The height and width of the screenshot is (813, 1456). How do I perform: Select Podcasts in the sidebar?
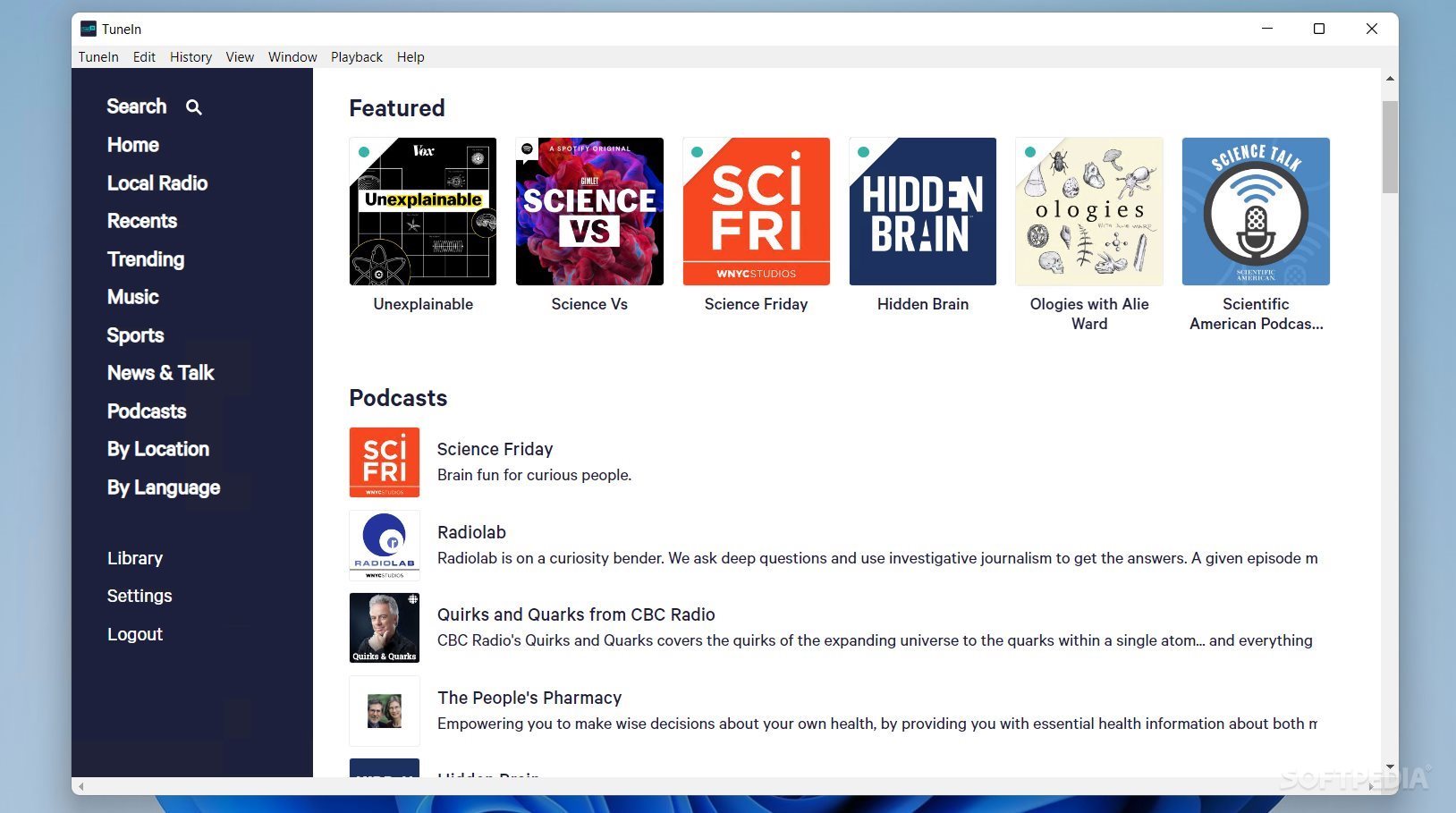click(147, 411)
